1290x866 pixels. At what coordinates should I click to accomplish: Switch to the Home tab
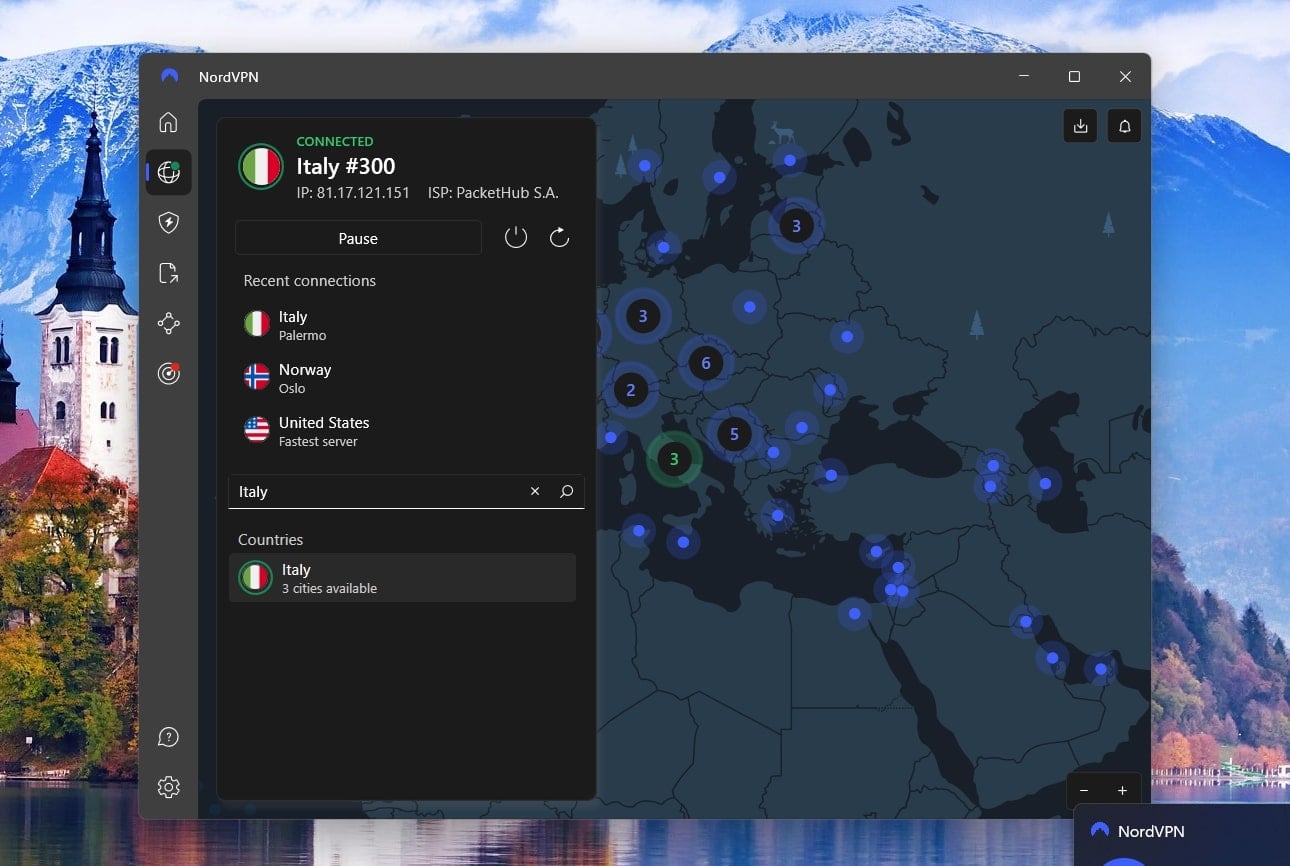(x=168, y=122)
